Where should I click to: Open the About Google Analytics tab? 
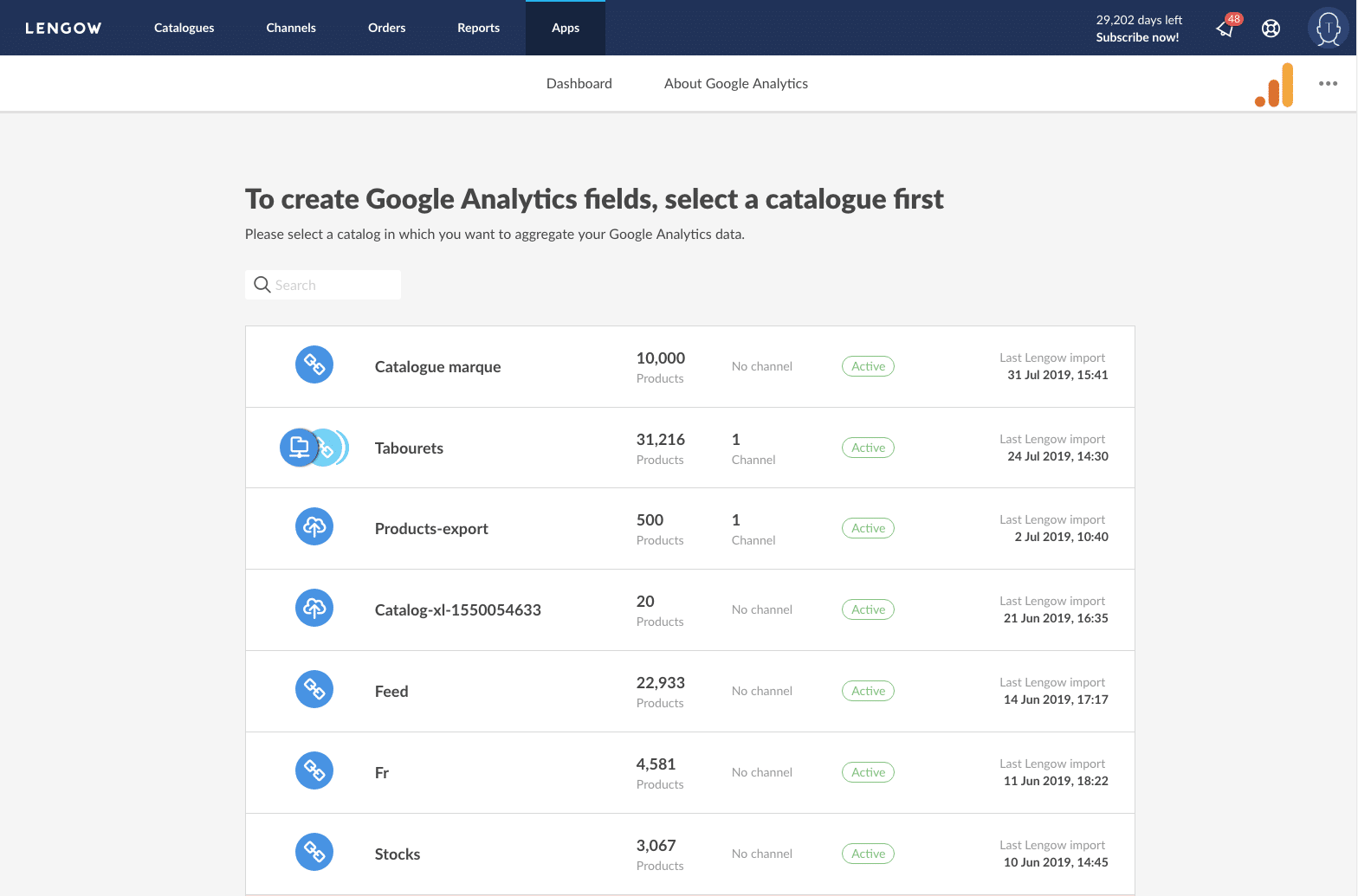[x=736, y=83]
